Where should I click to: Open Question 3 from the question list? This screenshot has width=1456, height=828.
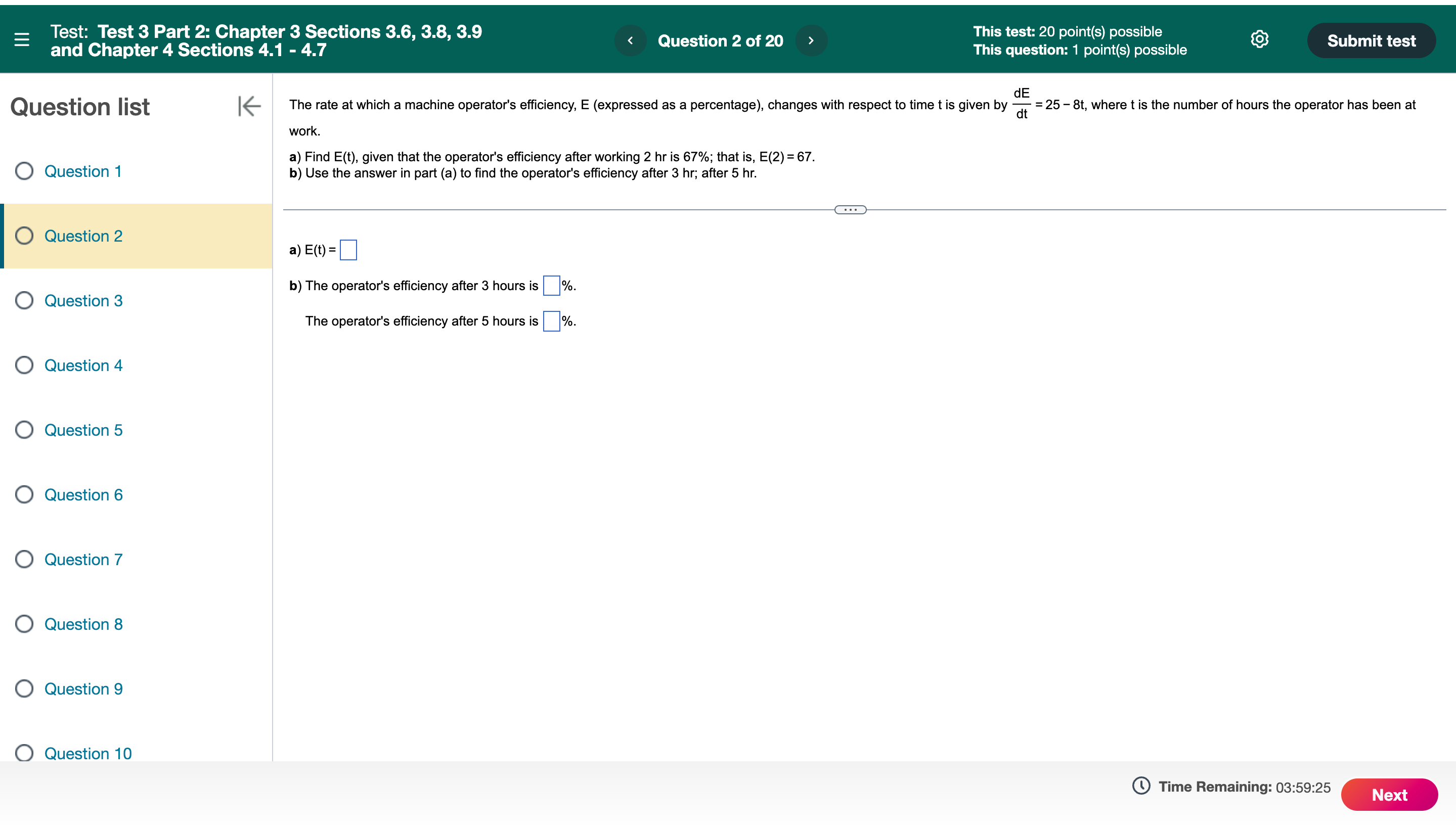tap(83, 301)
